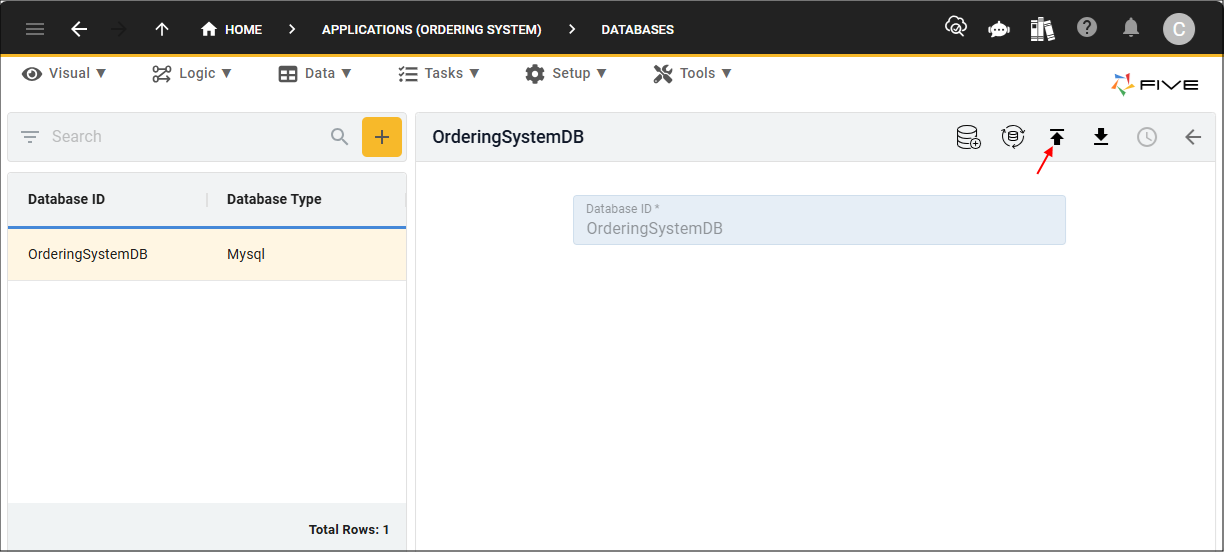
Task: Click the magnifier search icon
Action: [340, 137]
